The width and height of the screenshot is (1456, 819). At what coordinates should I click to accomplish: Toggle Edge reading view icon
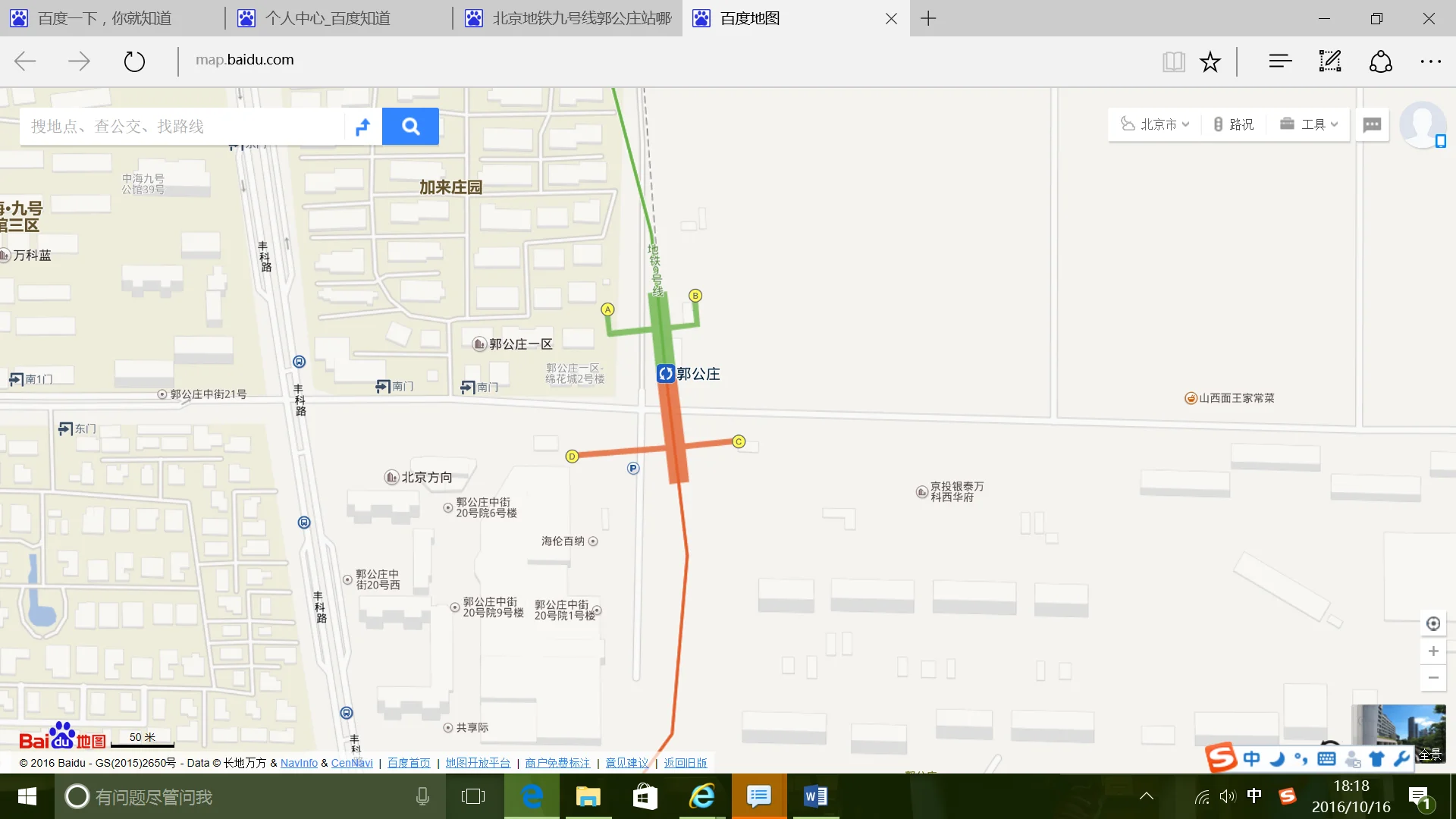1173,61
